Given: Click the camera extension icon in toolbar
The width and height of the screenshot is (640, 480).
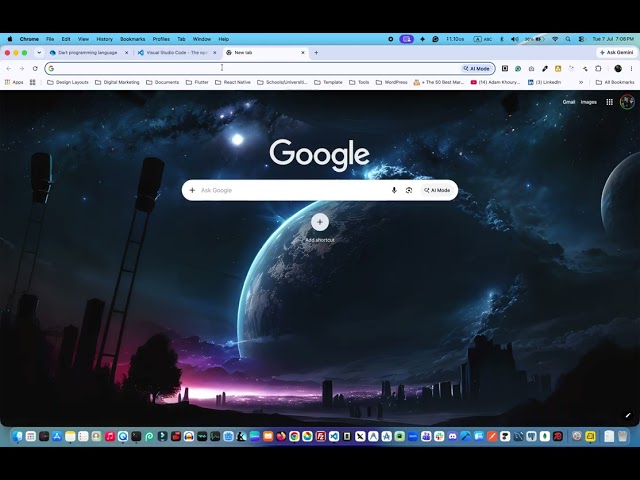Looking at the screenshot, I should pyautogui.click(x=531, y=69).
